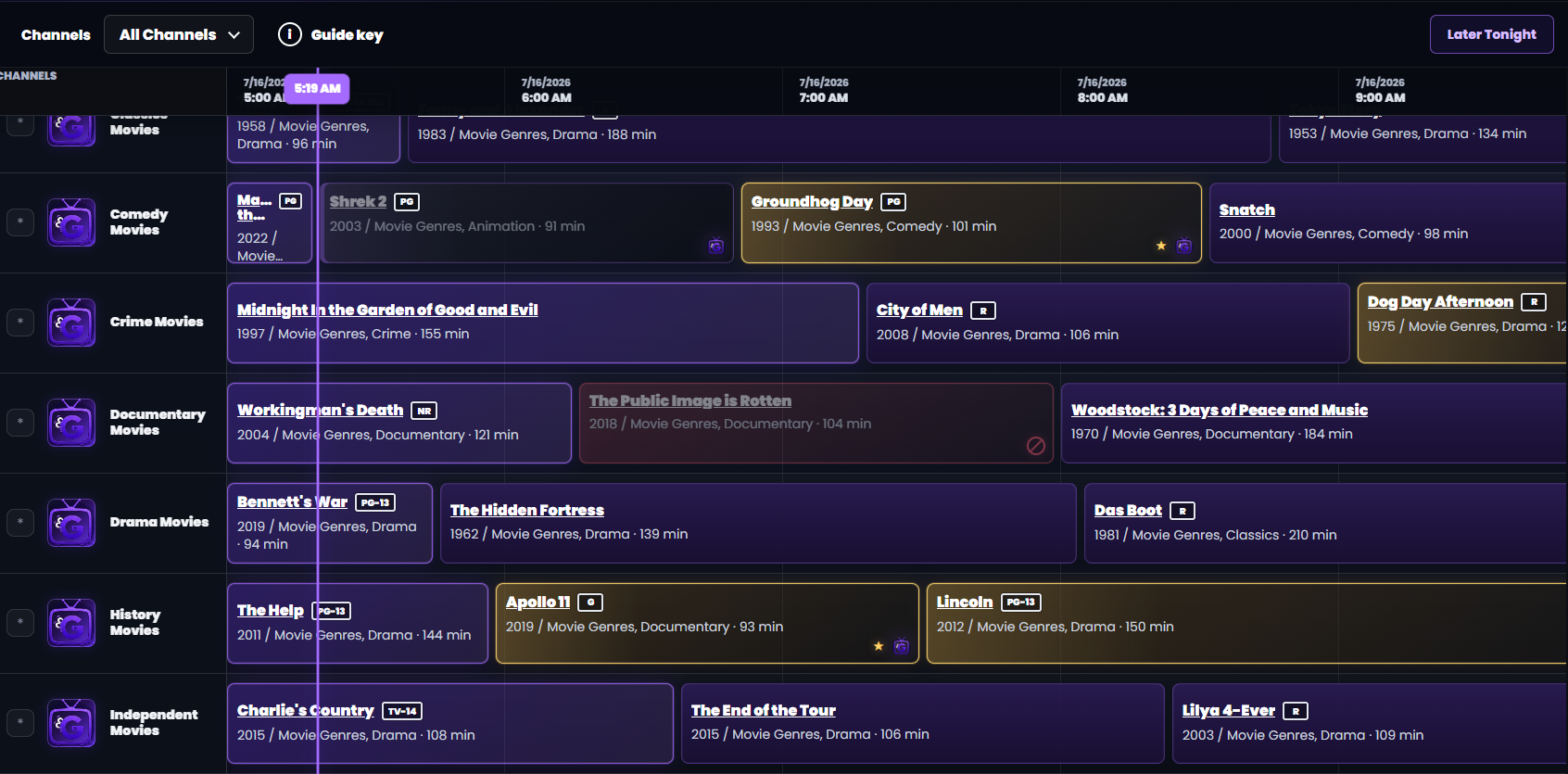Open The End of the Tour link
This screenshot has width=1568, height=774.
763,710
